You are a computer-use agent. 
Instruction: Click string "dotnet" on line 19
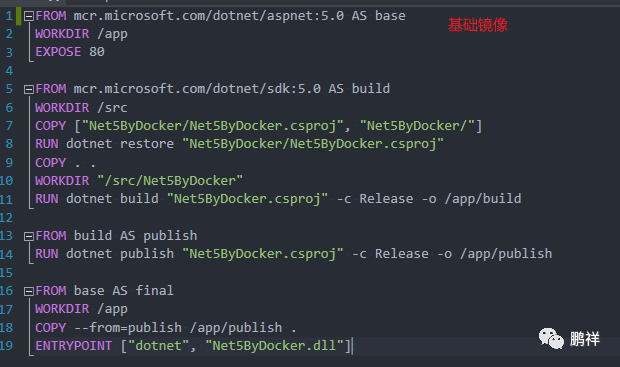(x=159, y=346)
